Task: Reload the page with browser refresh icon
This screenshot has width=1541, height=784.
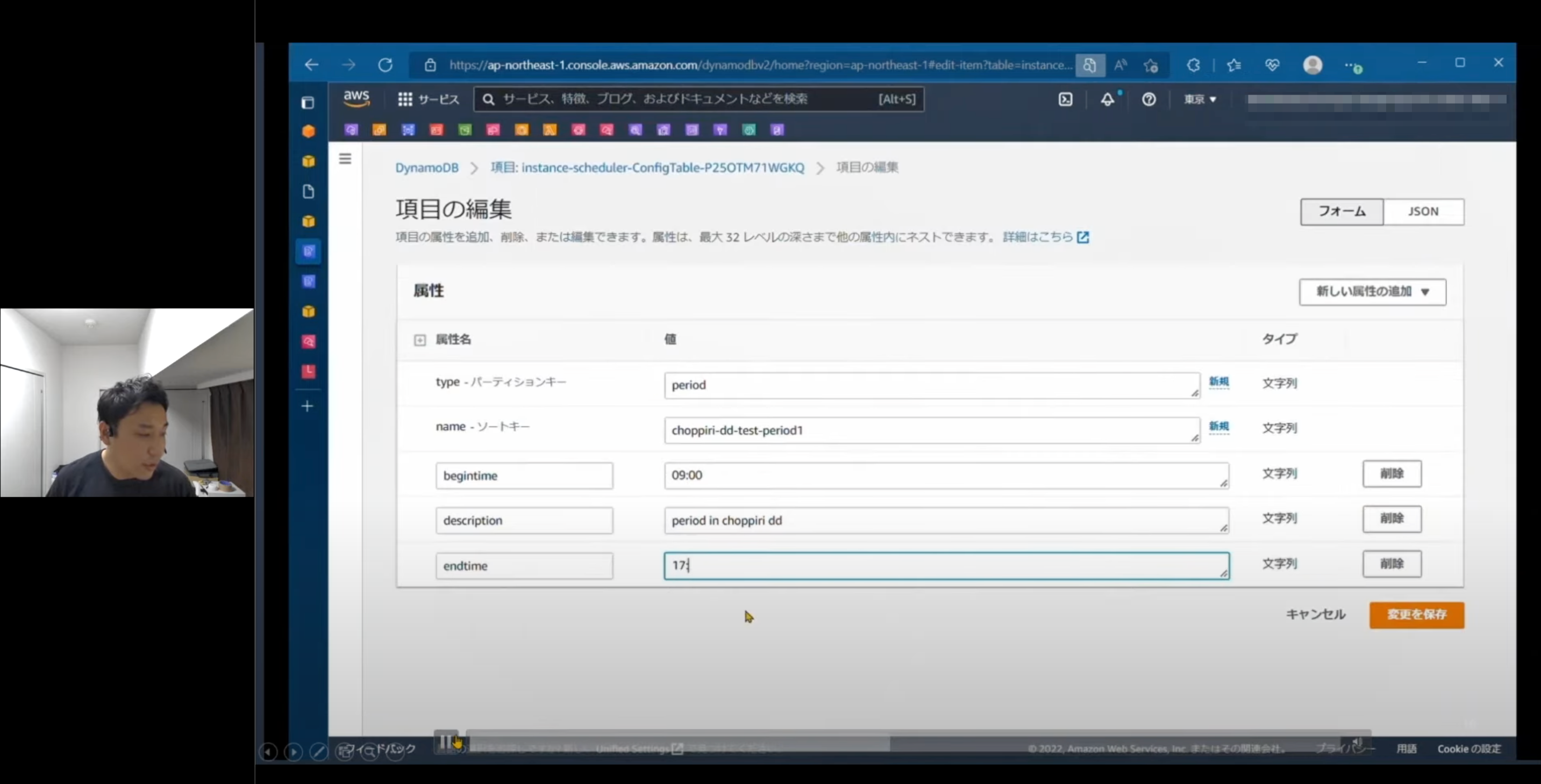Action: coord(386,64)
